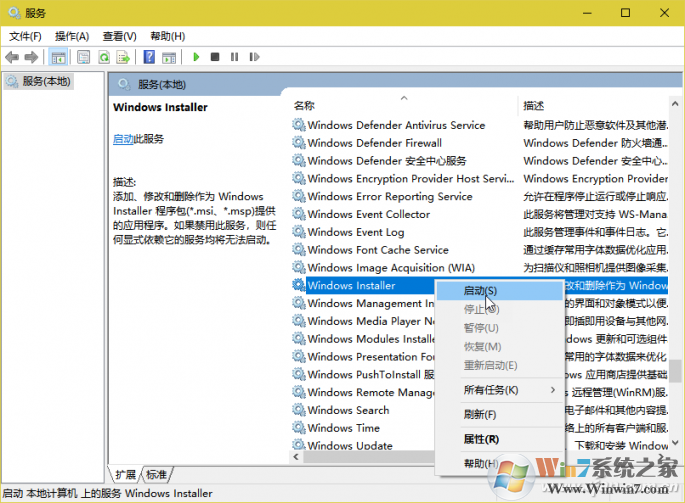This screenshot has width=685, height=503.
Task: Click the Refresh toolbar icon
Action: pos(104,57)
